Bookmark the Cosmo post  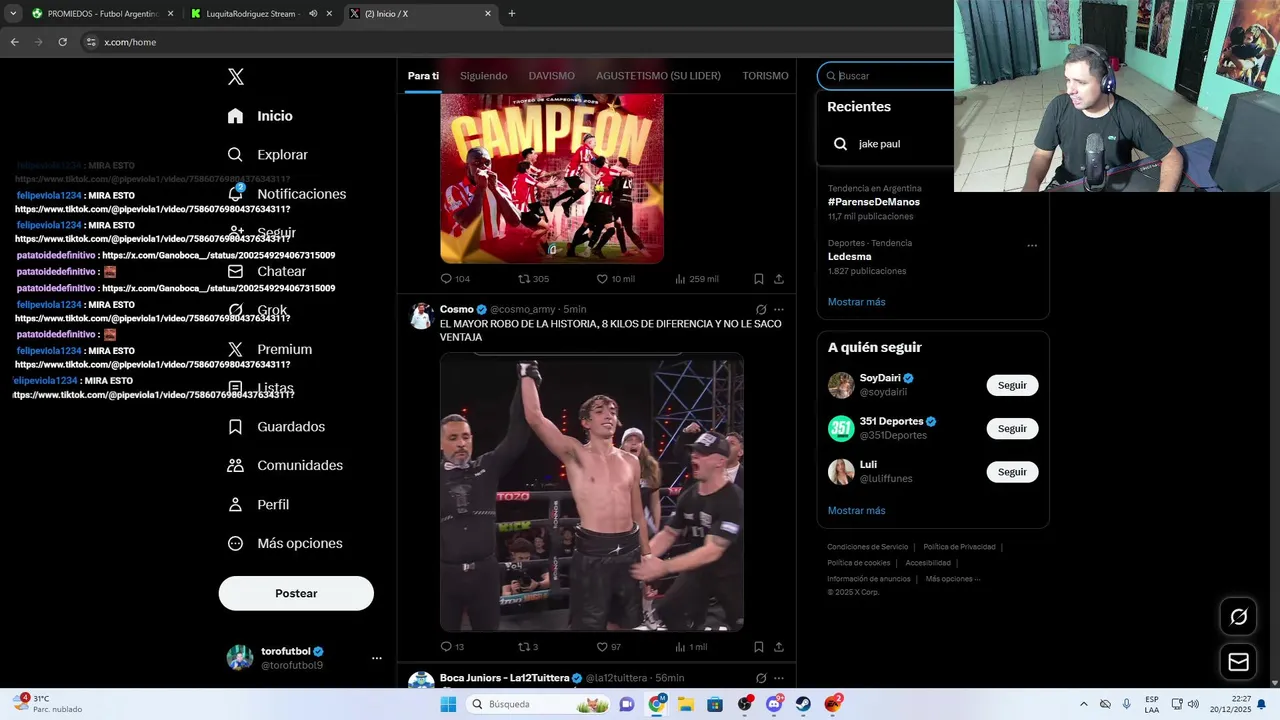click(x=759, y=647)
